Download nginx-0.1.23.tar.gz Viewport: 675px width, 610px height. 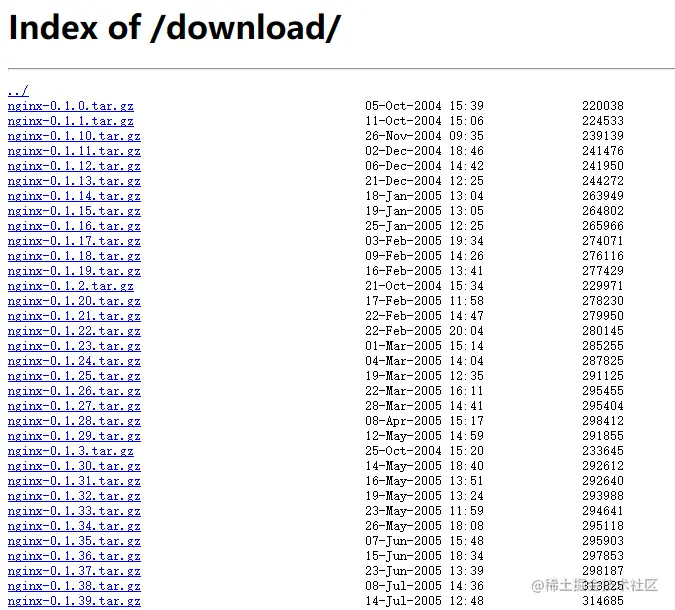[x=74, y=346]
